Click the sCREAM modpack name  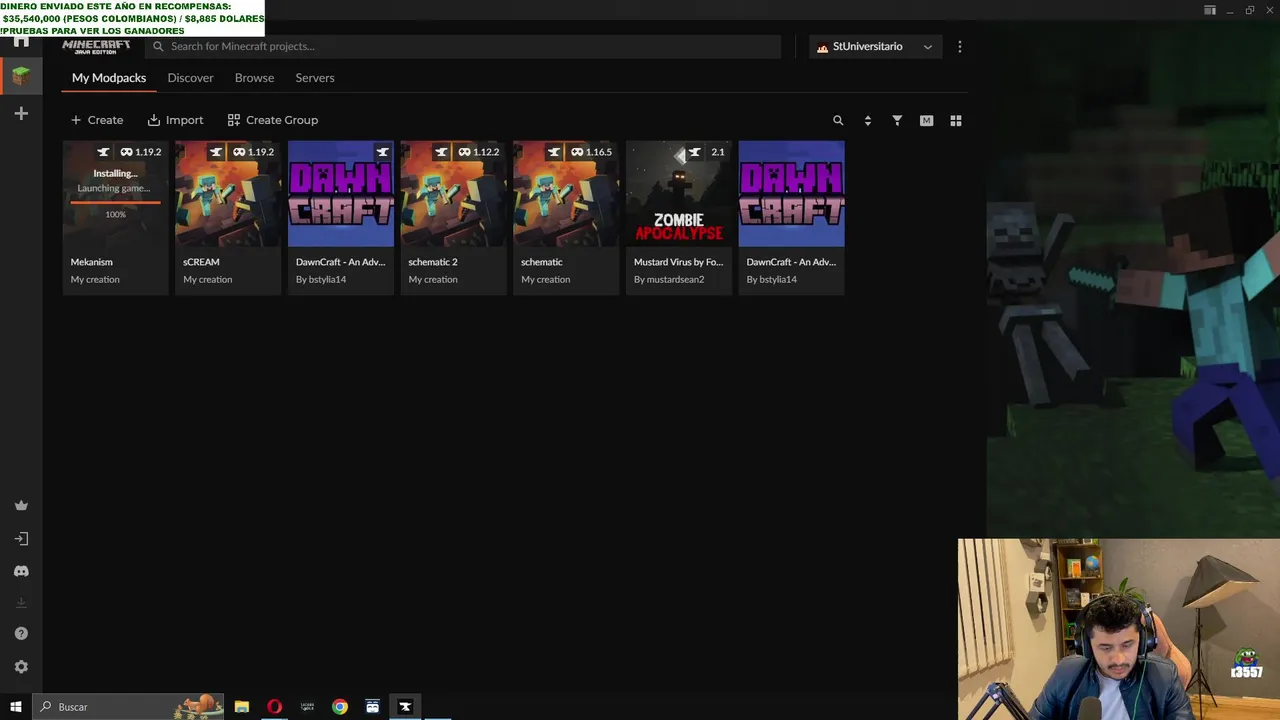pyautogui.click(x=201, y=262)
